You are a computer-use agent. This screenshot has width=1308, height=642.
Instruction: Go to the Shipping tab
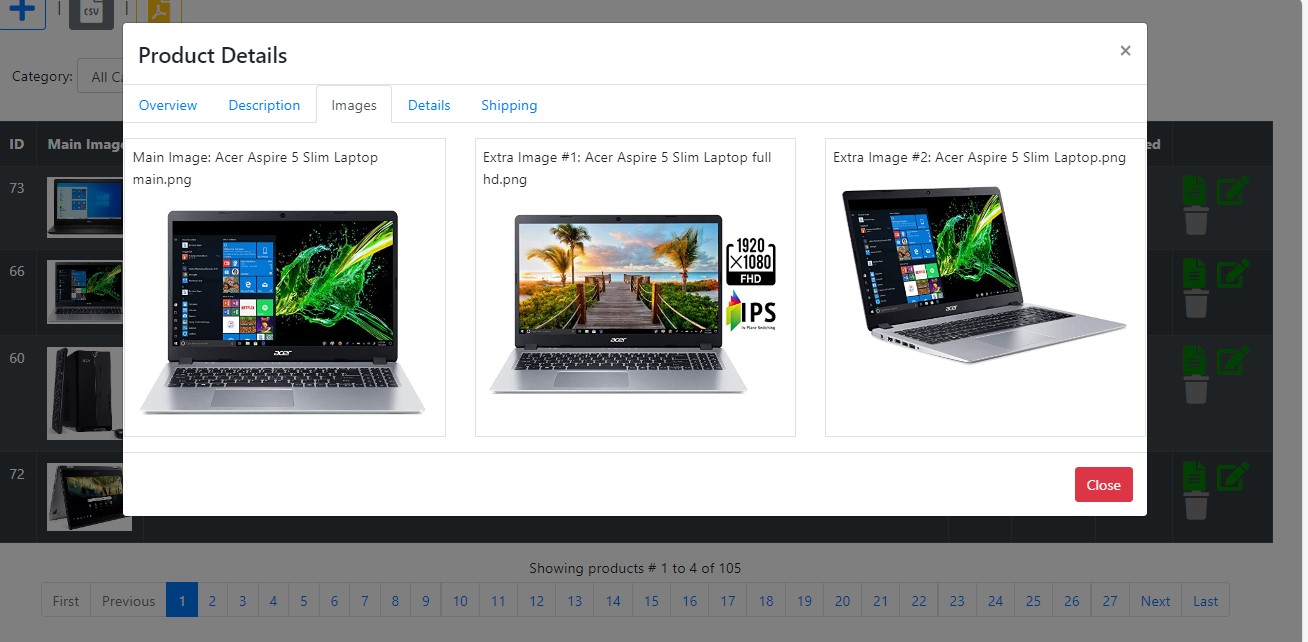tap(509, 105)
